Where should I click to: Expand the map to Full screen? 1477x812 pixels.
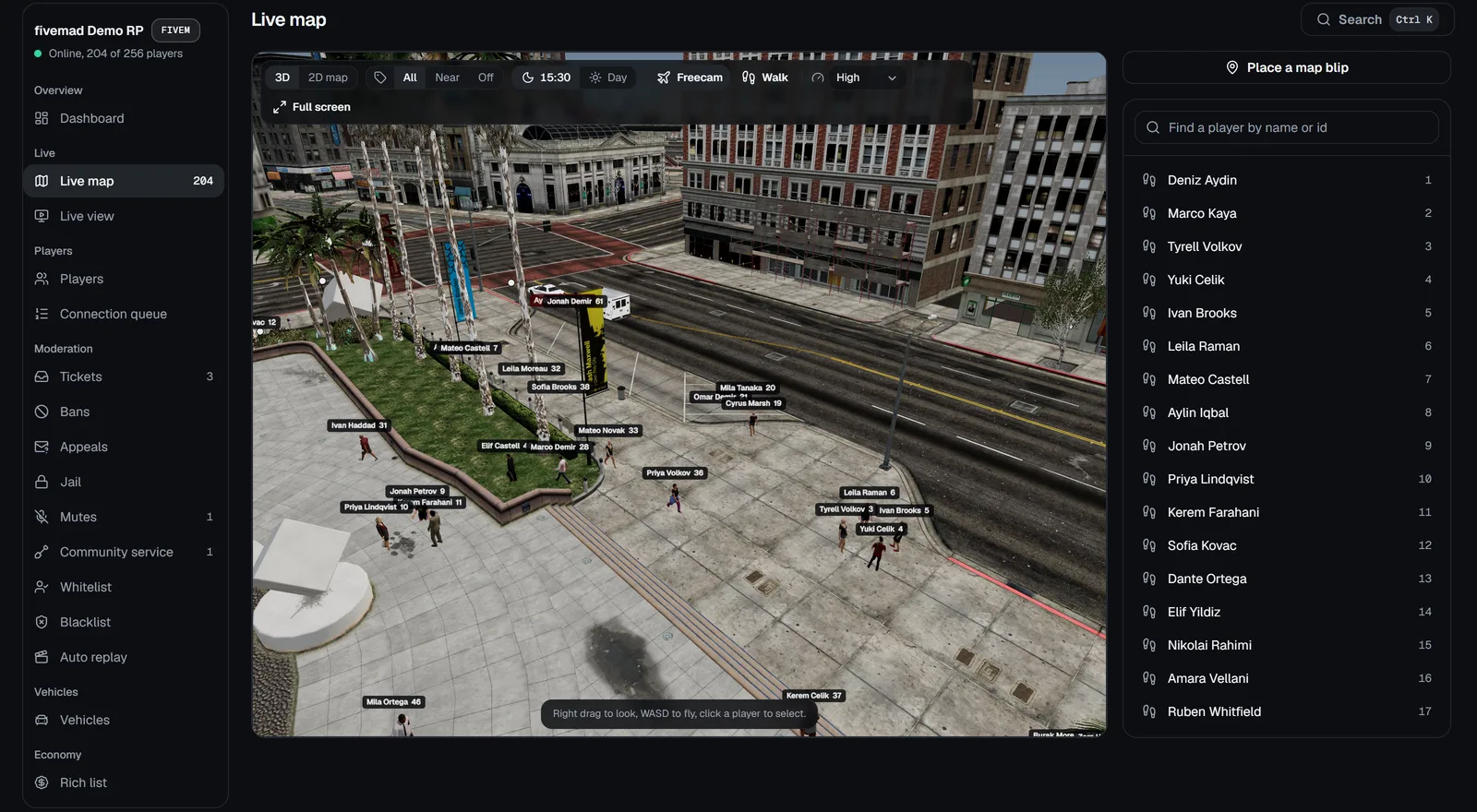312,107
